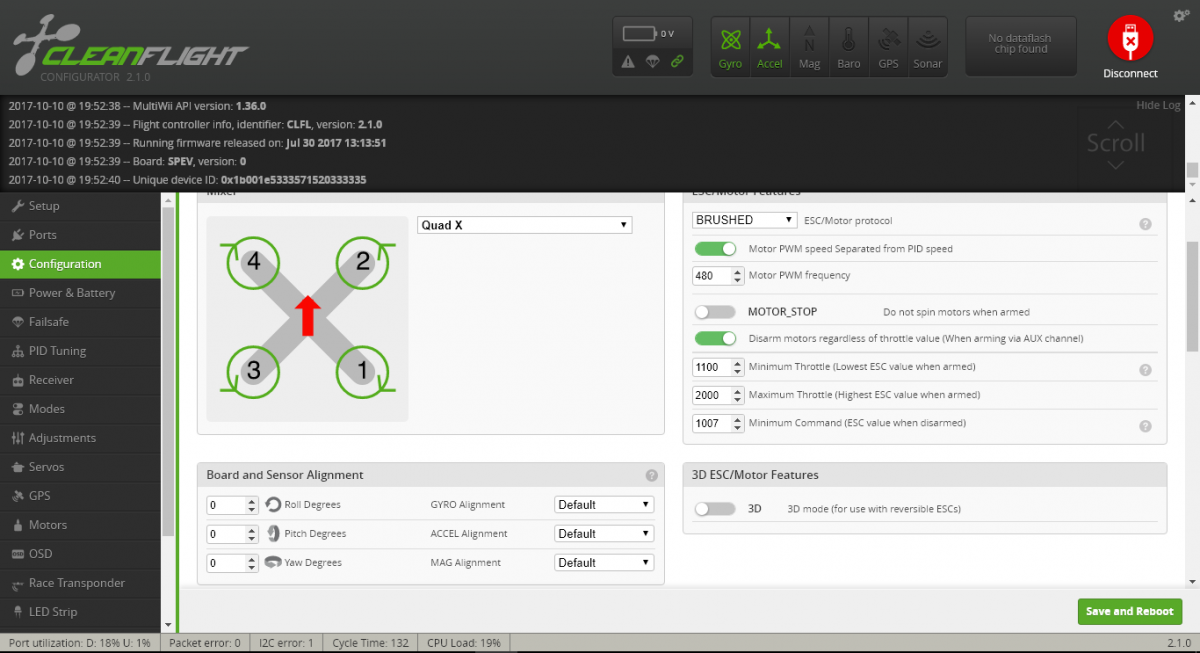Disable Motor PWM speed Separated toggle
1200x653 pixels.
[x=715, y=249]
